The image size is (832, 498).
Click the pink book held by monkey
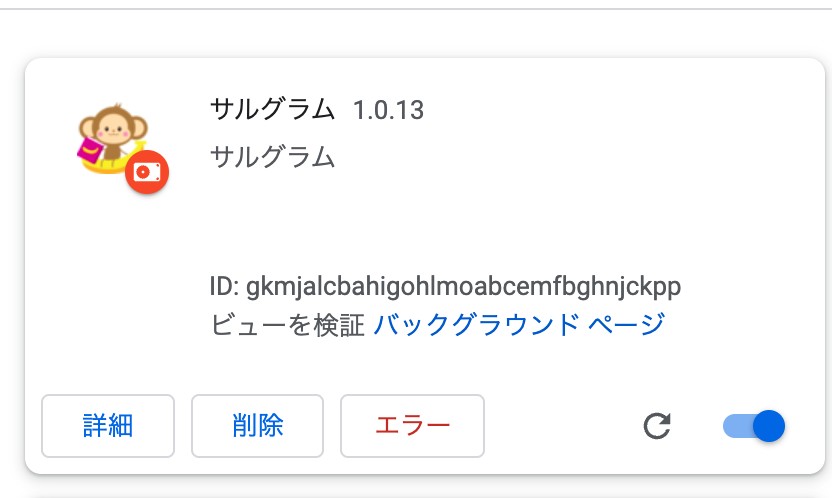point(90,149)
